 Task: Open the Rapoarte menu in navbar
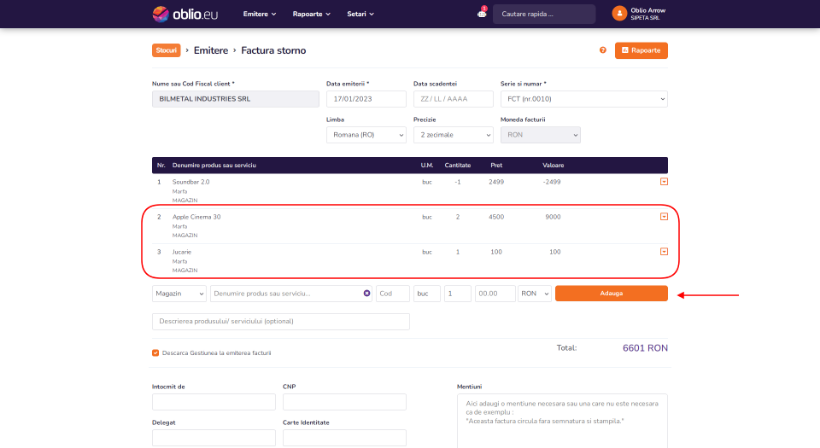[x=312, y=14]
